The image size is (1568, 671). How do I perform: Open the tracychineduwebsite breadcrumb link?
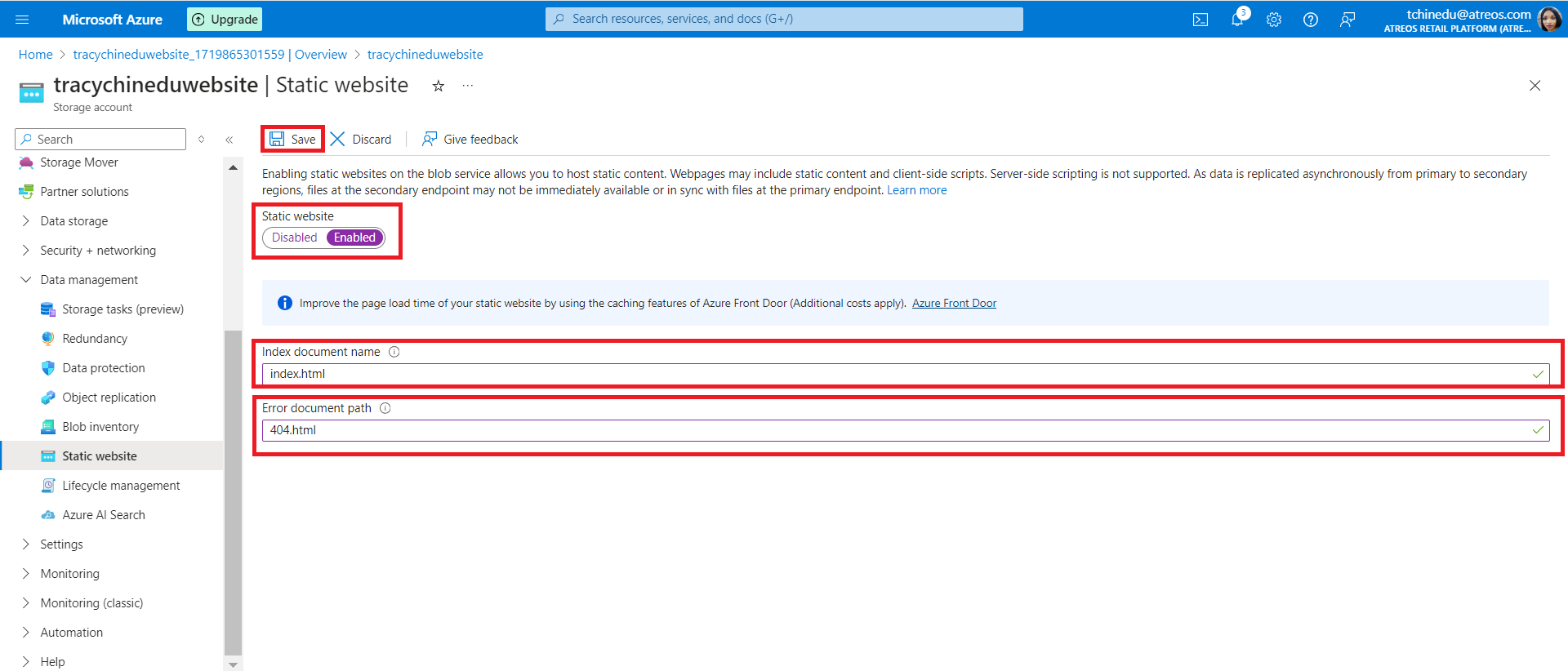click(425, 55)
